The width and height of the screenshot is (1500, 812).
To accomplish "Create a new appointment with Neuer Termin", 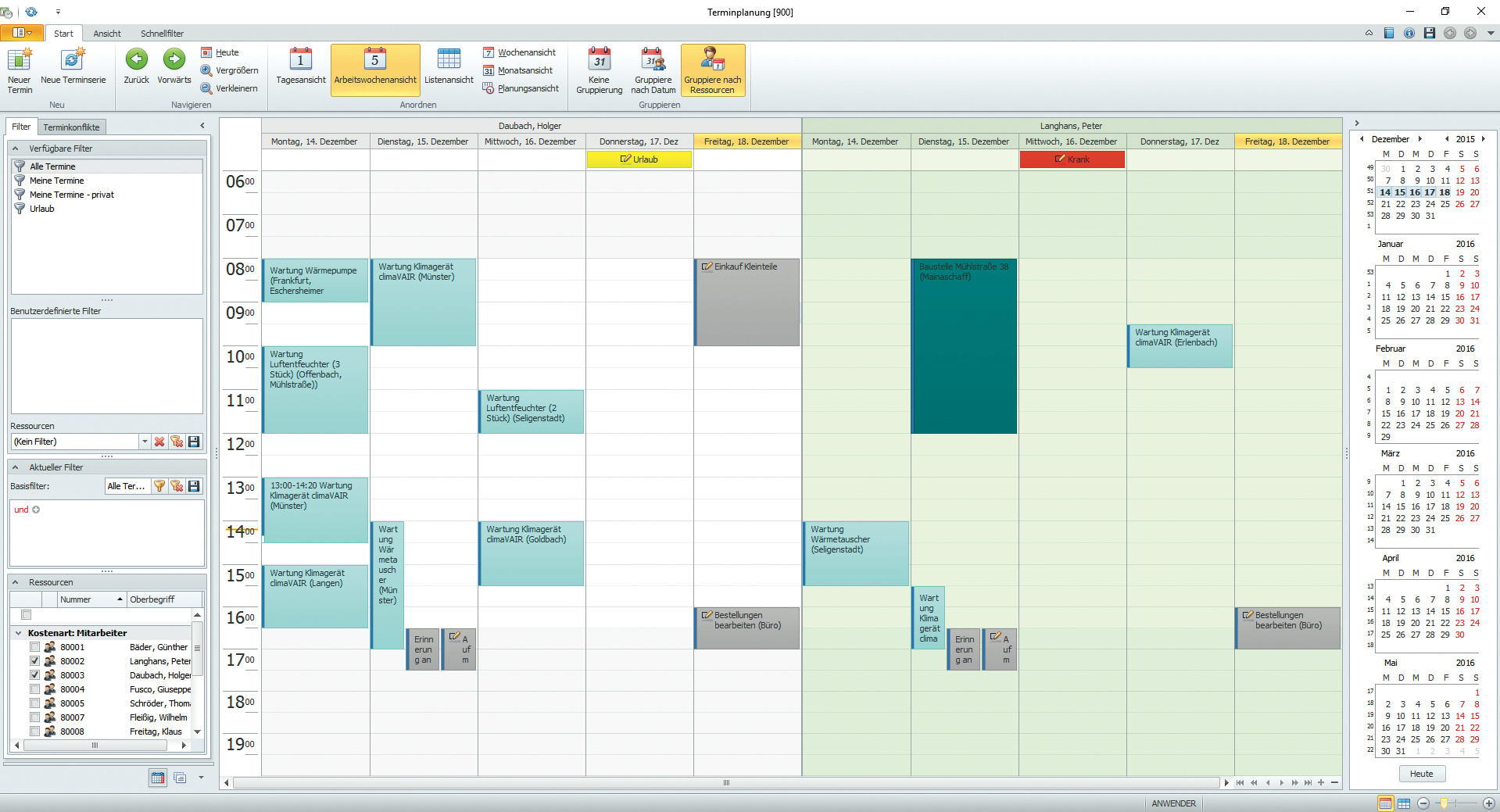I will (x=20, y=70).
